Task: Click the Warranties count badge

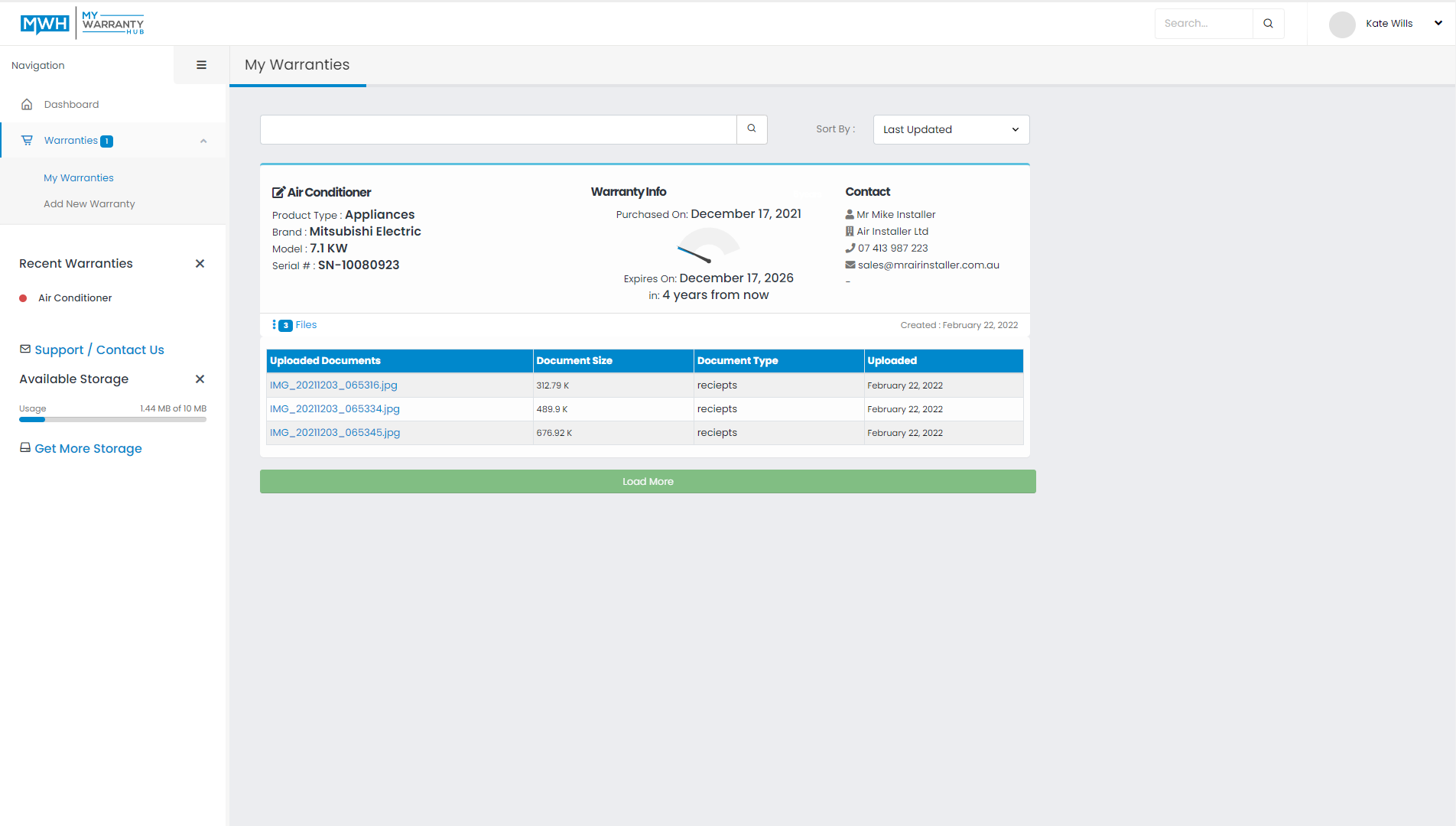Action: click(107, 141)
